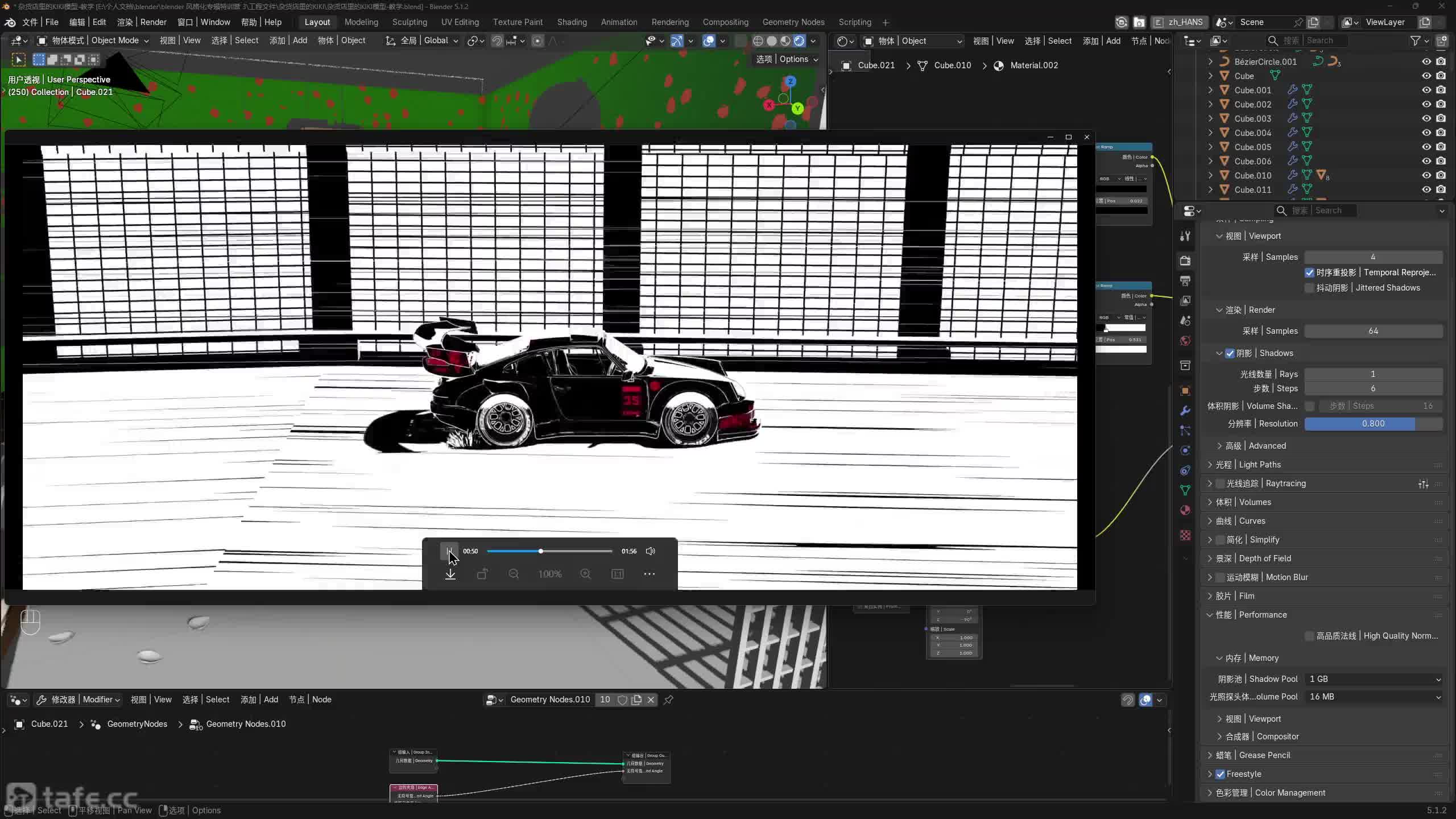1456x819 pixels.
Task: Pause the video playback
Action: [x=449, y=551]
